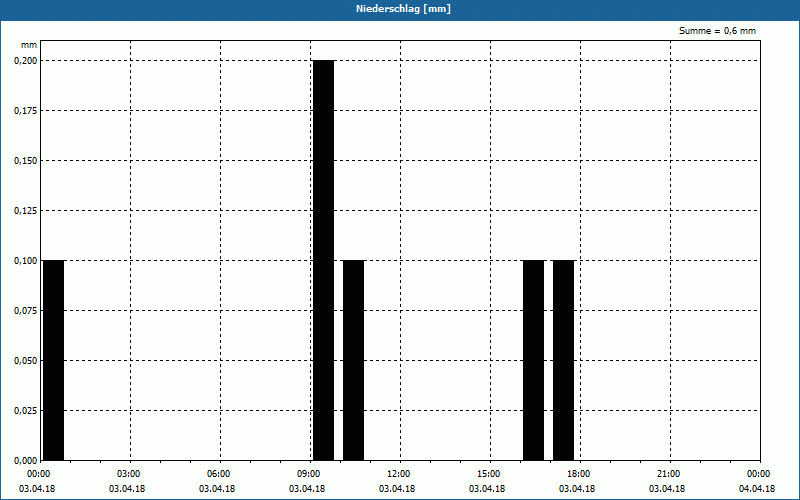Screen dimensions: 800x500
Task: Click the precipitation bar starting at 00:00
Action: point(54,360)
